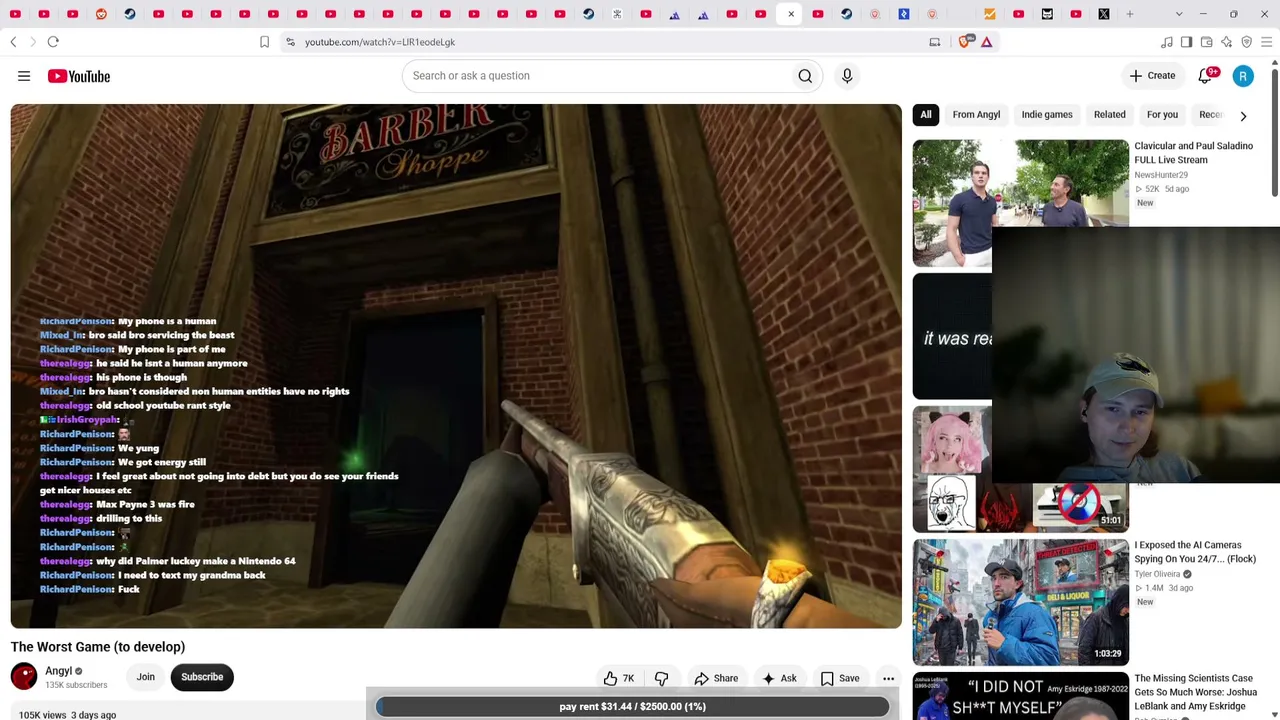Viewport: 1280px width, 720px height.
Task: Open the Tyler Oliveira channel name
Action: (1157, 574)
